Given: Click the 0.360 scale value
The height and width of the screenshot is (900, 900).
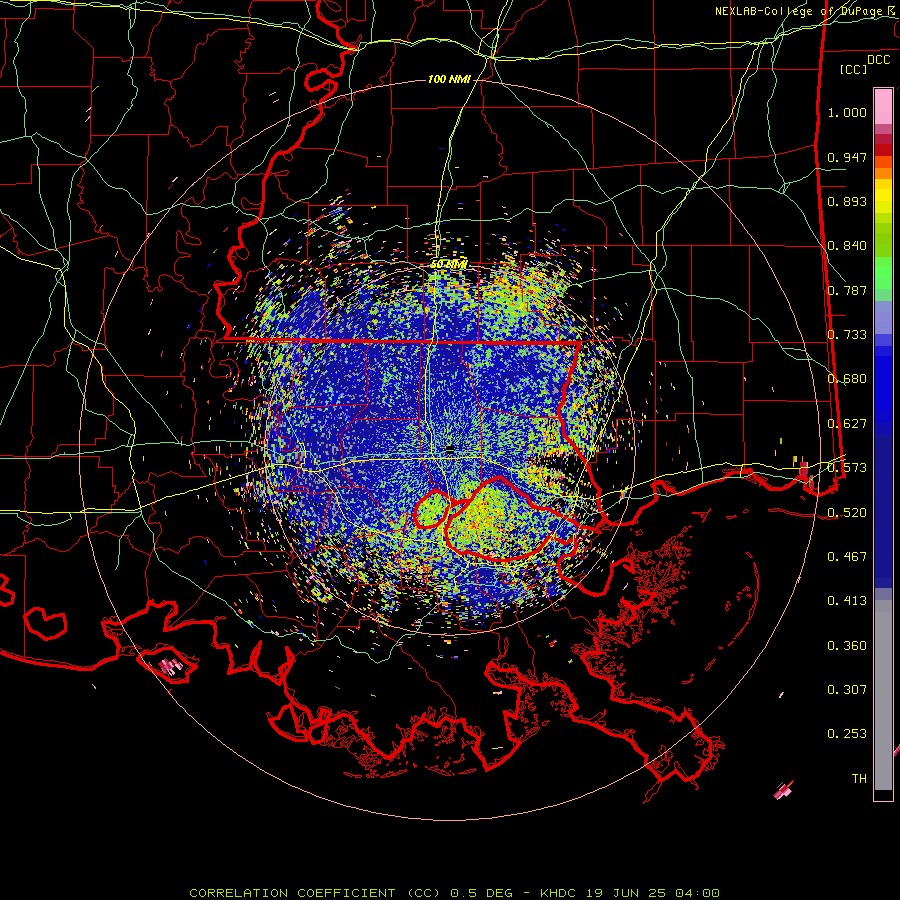Looking at the screenshot, I should click(847, 646).
